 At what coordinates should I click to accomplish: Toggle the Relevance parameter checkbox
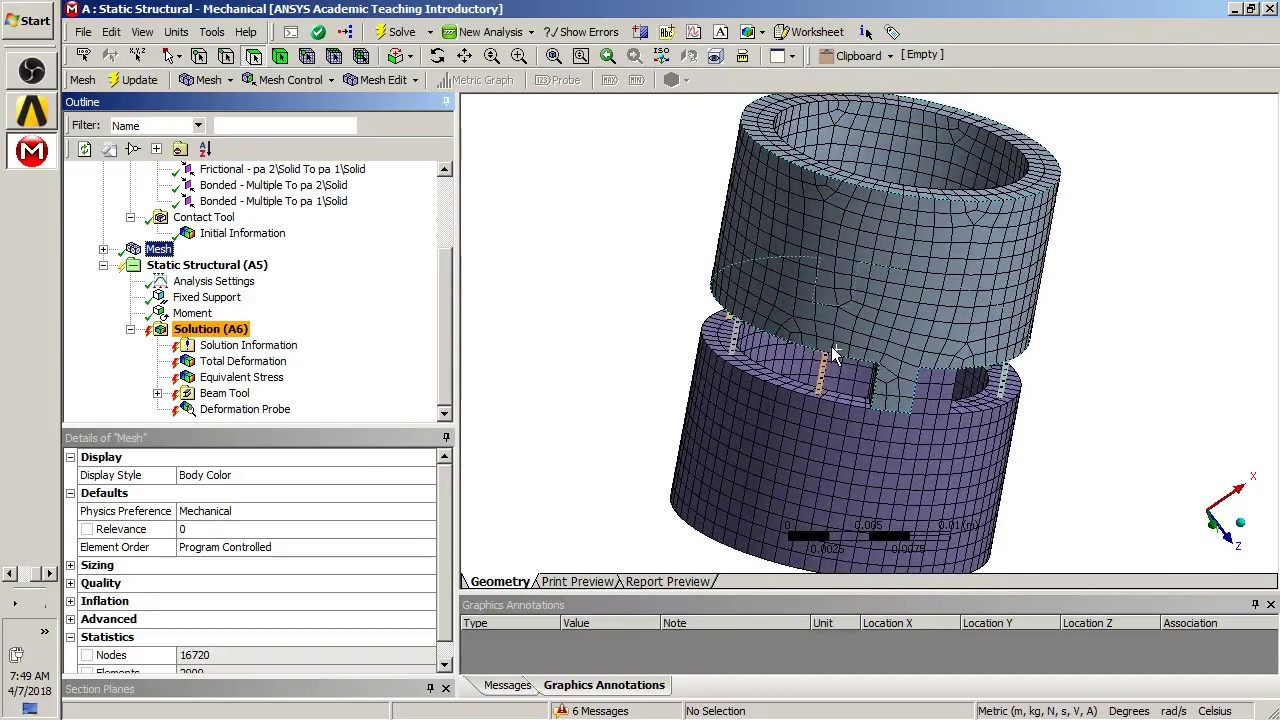point(87,529)
